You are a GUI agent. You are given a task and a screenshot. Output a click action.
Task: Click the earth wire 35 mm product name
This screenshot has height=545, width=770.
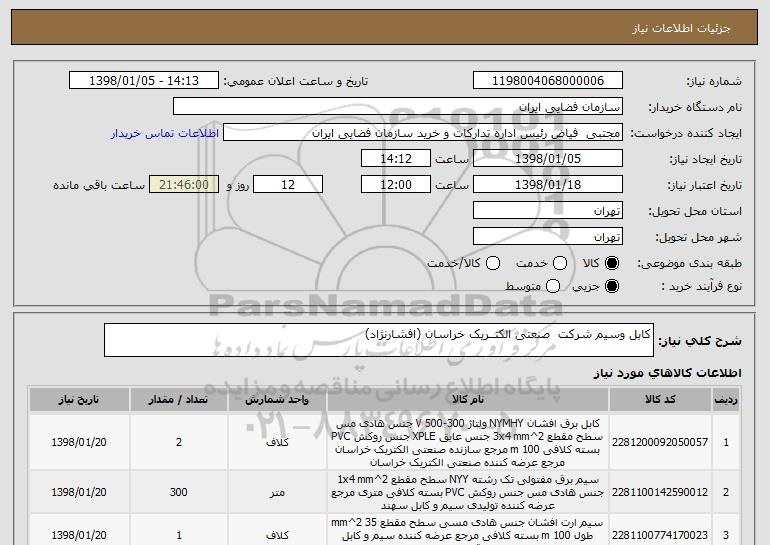[x=468, y=529]
